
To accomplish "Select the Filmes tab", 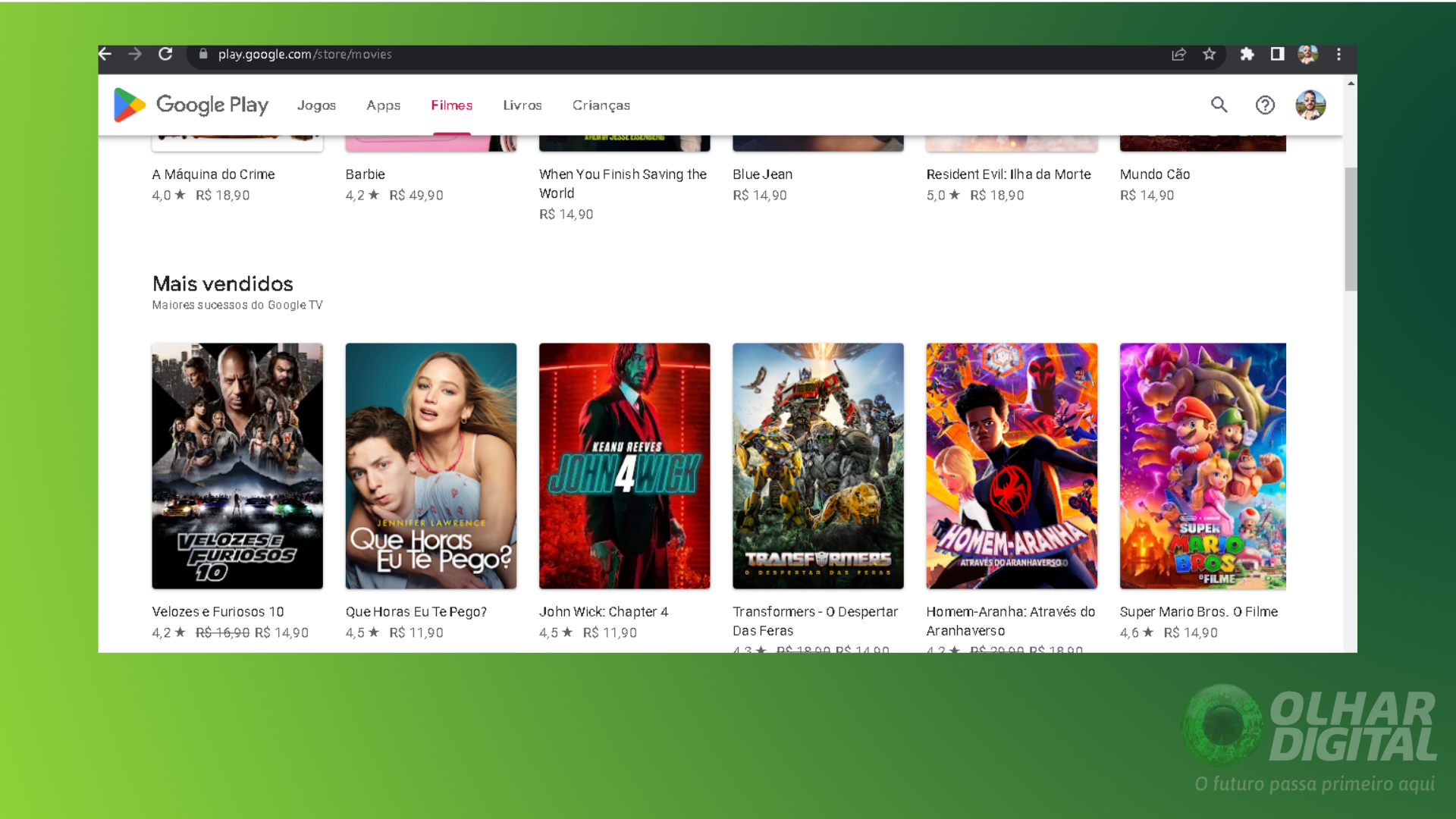I will [x=452, y=105].
